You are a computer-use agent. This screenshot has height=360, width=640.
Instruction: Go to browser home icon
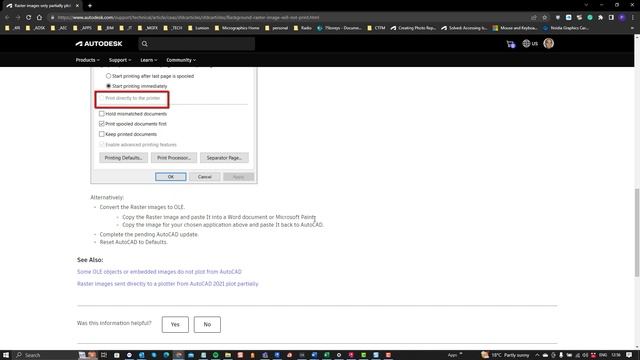point(40,18)
